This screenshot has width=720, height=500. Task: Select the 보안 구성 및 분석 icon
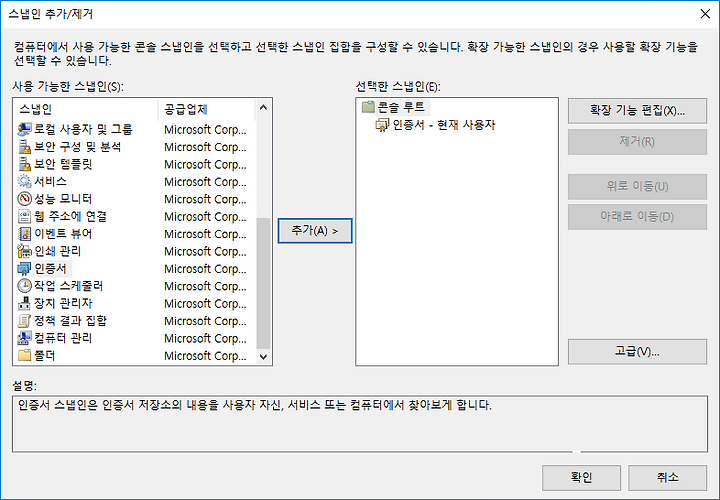24,147
